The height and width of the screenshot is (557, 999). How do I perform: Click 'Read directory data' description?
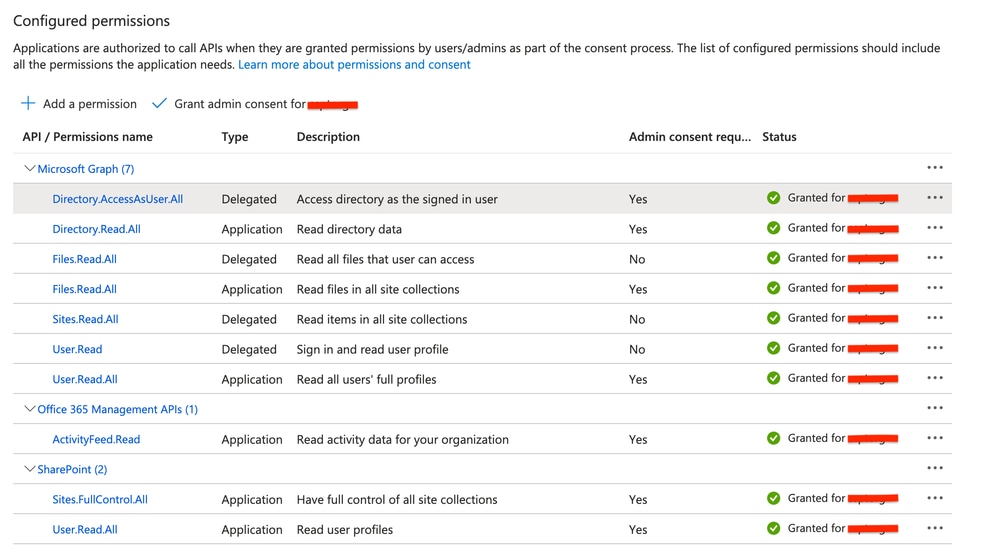coord(349,229)
